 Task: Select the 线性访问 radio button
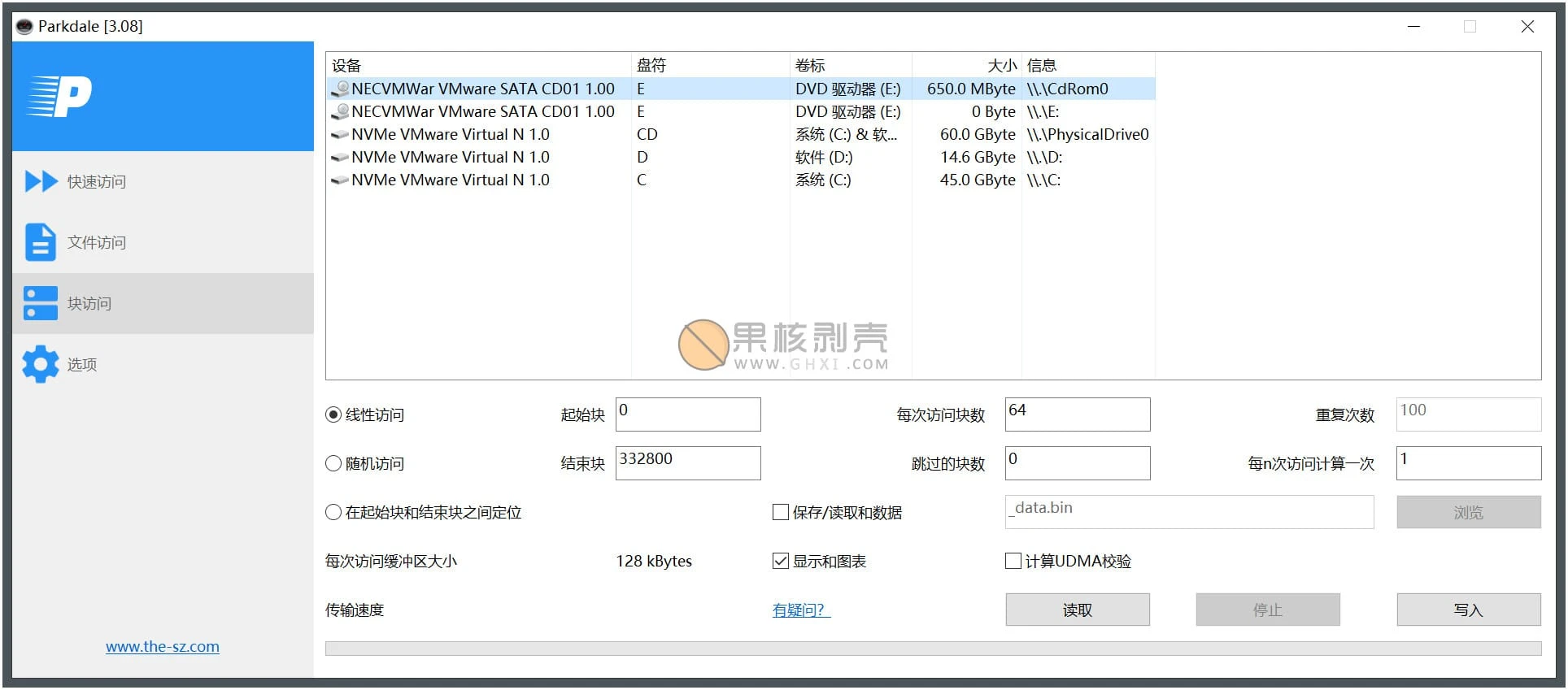[x=333, y=414]
